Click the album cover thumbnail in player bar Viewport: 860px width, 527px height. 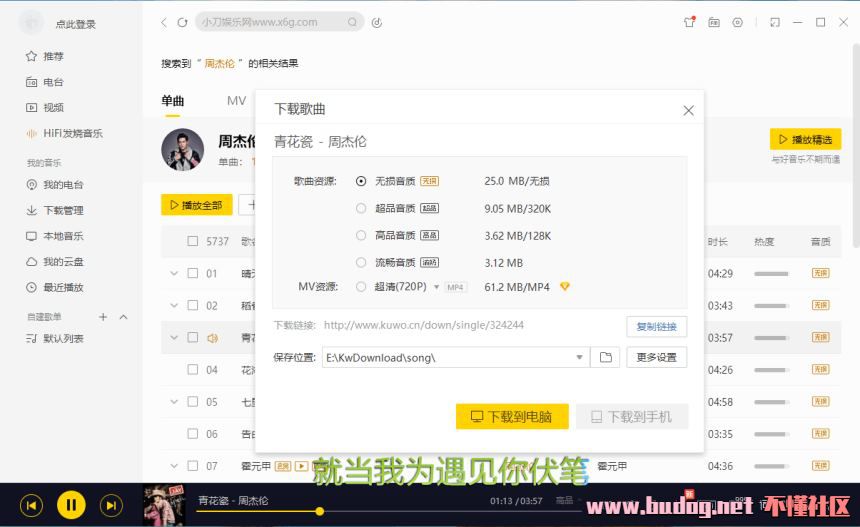pyautogui.click(x=164, y=505)
